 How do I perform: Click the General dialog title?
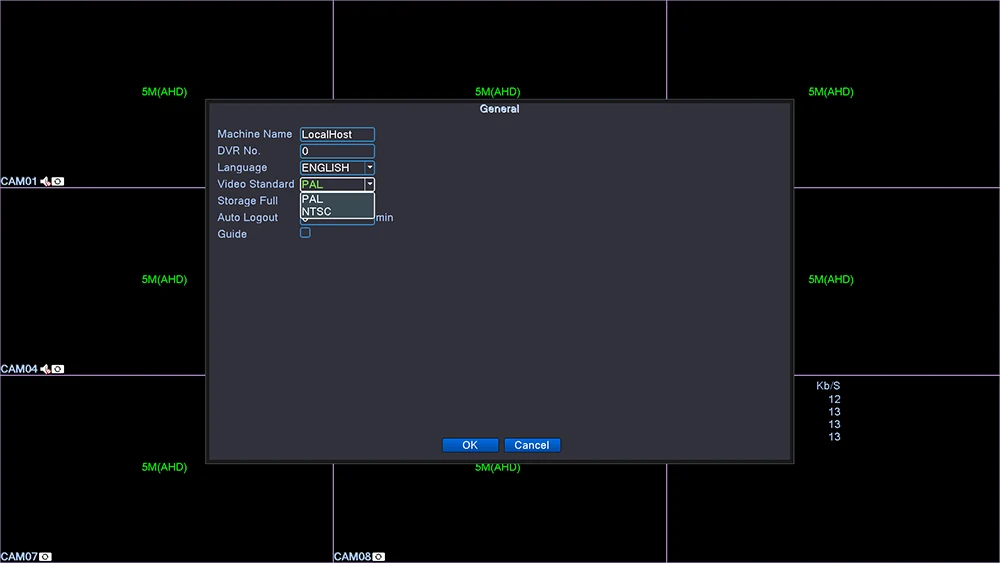pyautogui.click(x=499, y=109)
